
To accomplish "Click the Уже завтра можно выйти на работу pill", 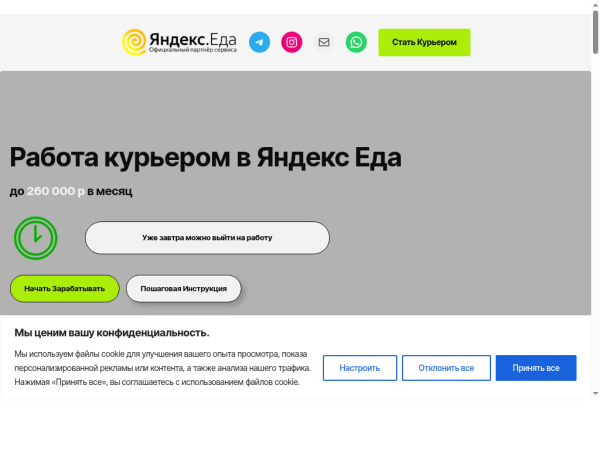I will pyautogui.click(x=207, y=238).
